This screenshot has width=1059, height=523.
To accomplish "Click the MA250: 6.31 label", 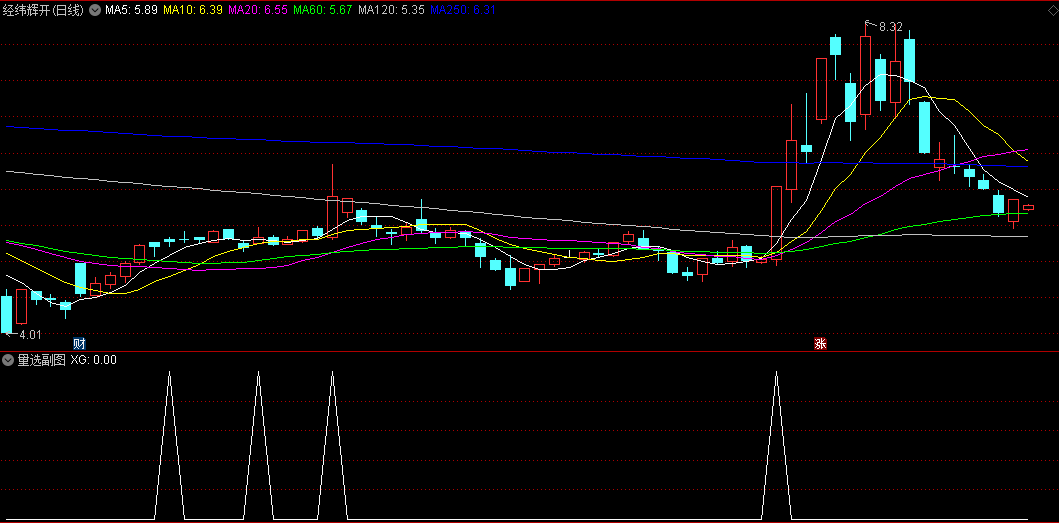I will point(463,10).
